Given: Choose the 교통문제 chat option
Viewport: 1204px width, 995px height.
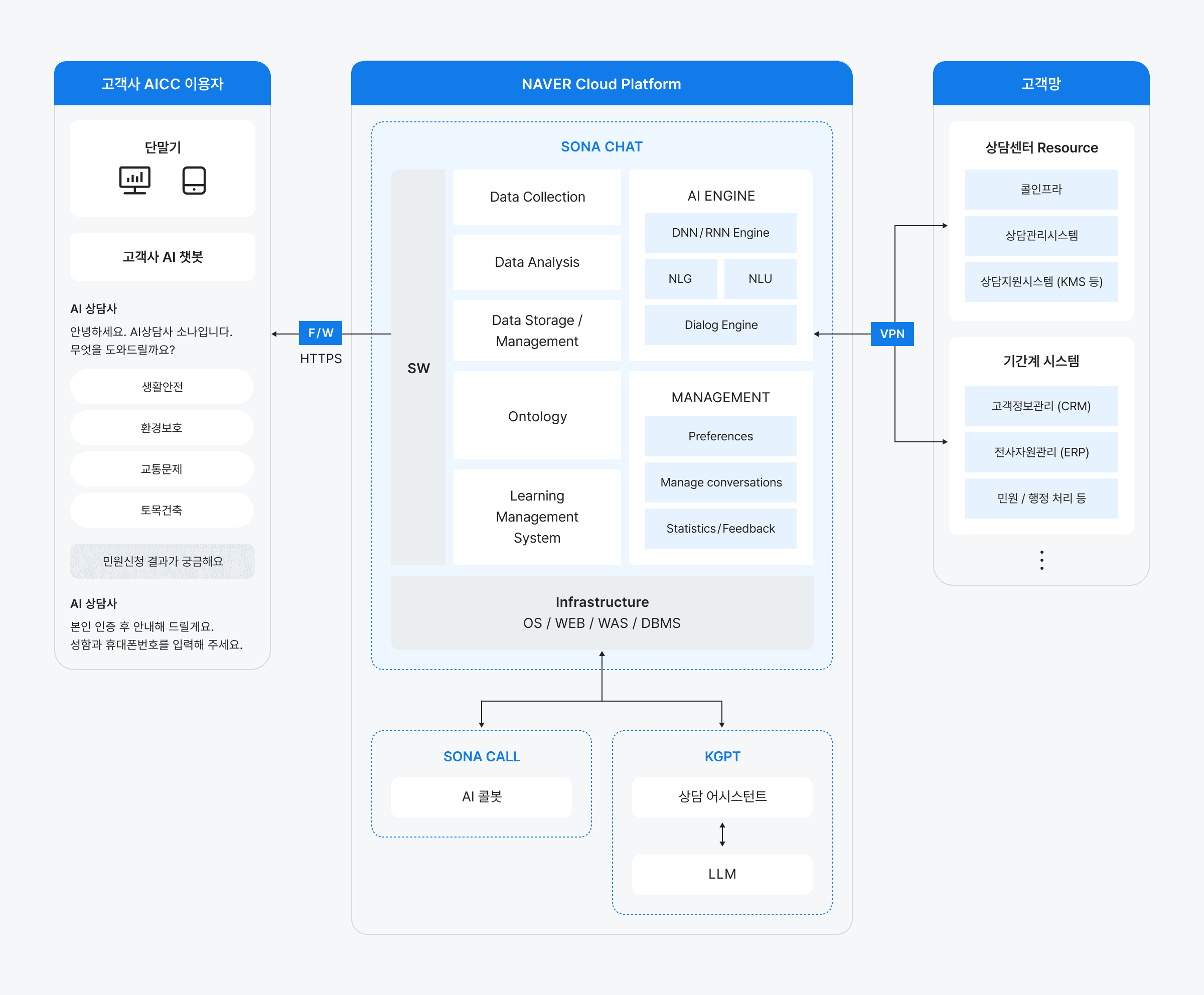Looking at the screenshot, I should tap(162, 469).
